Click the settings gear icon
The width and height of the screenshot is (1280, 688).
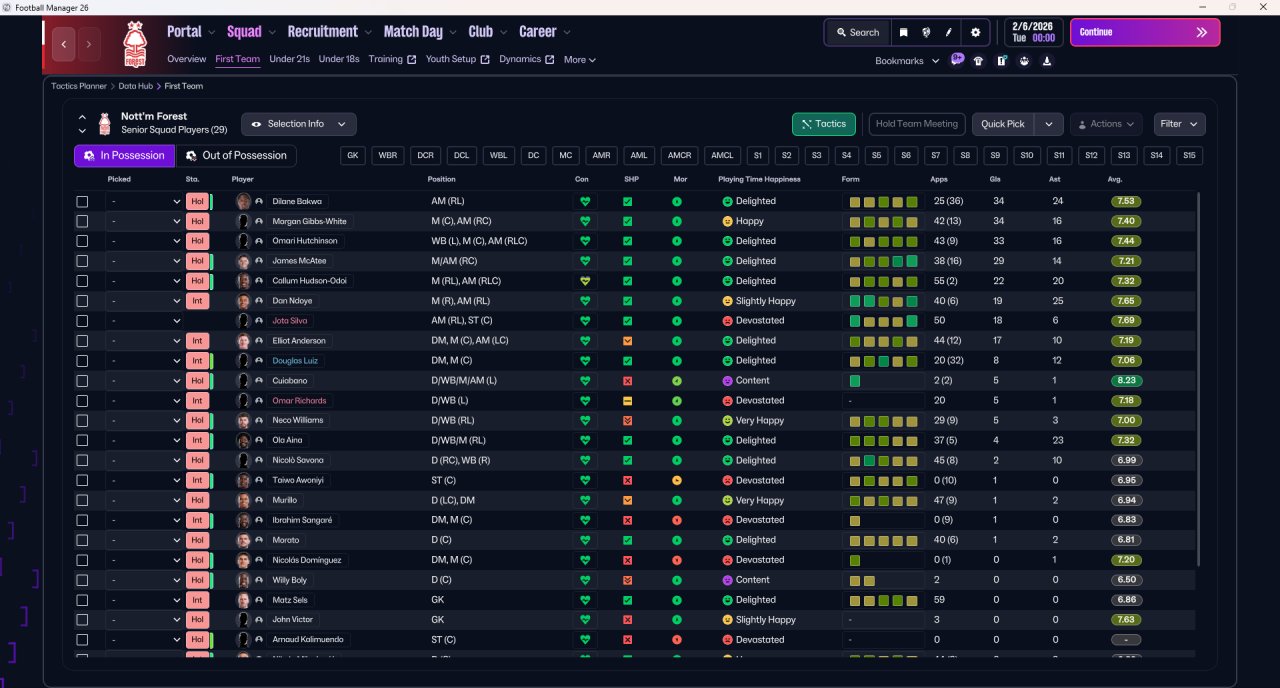click(975, 32)
